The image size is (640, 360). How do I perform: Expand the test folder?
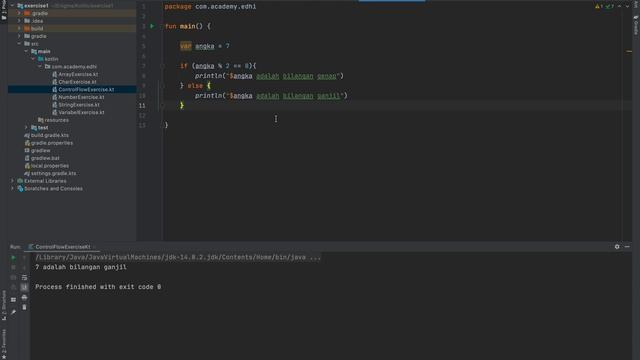coord(26,128)
